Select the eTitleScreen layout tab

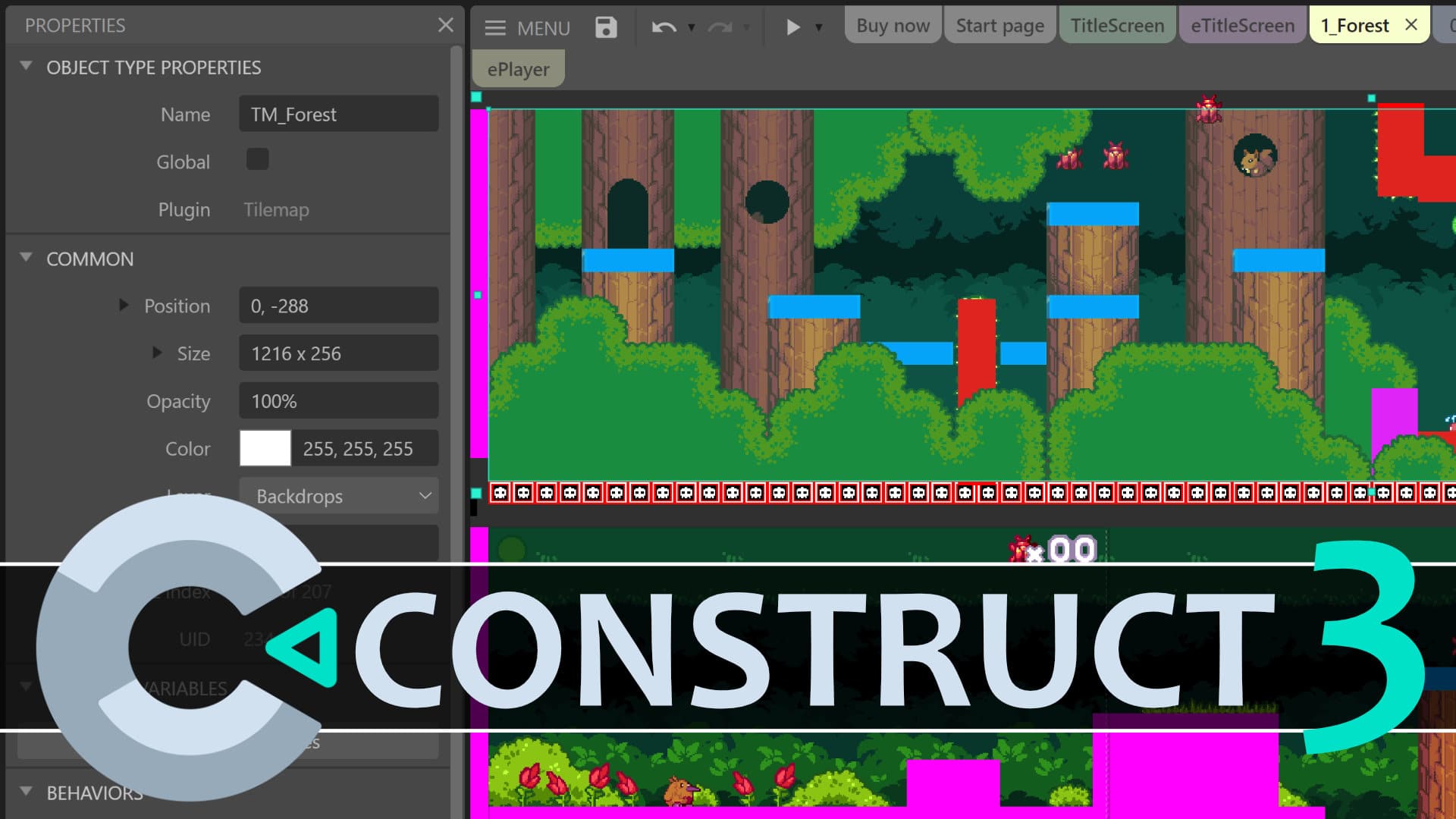click(x=1242, y=25)
